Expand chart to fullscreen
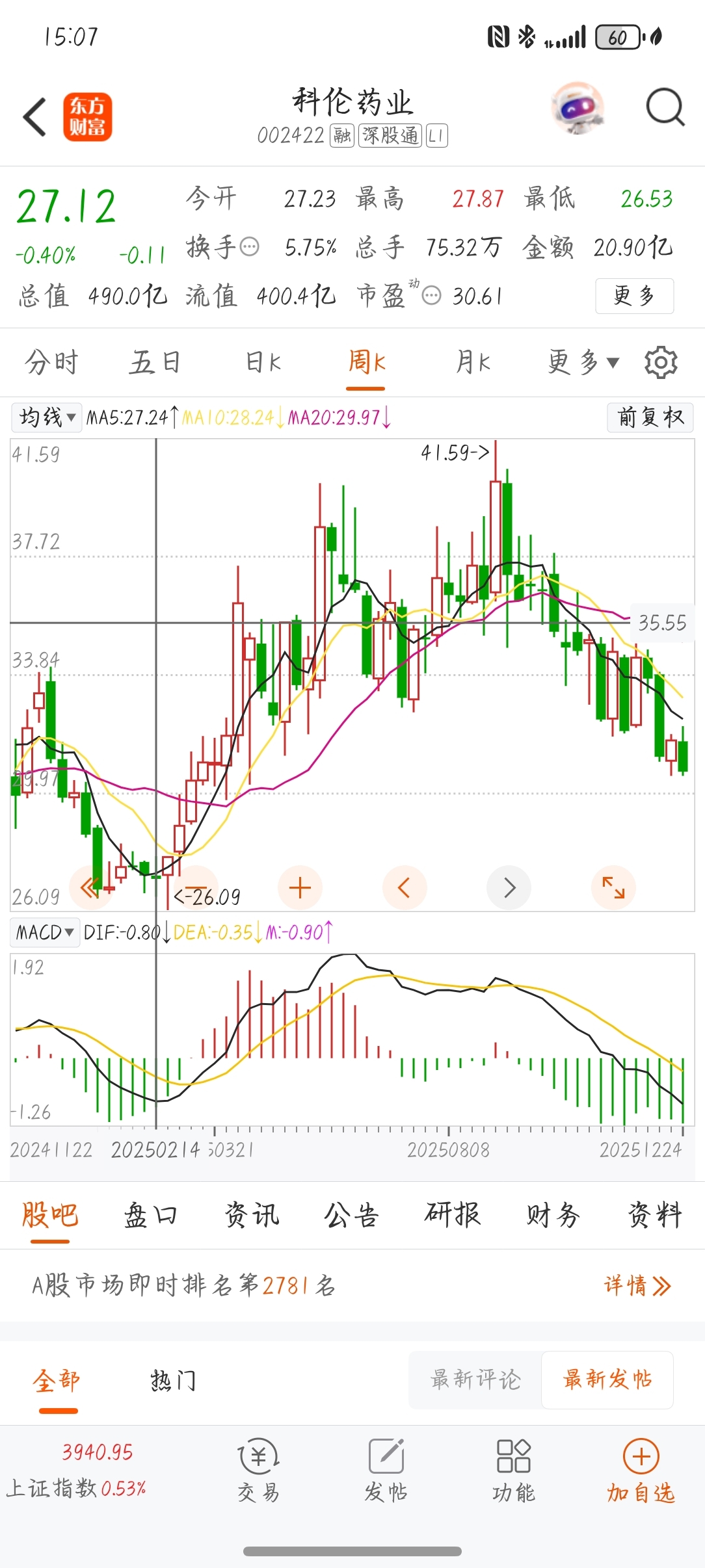 coord(613,887)
